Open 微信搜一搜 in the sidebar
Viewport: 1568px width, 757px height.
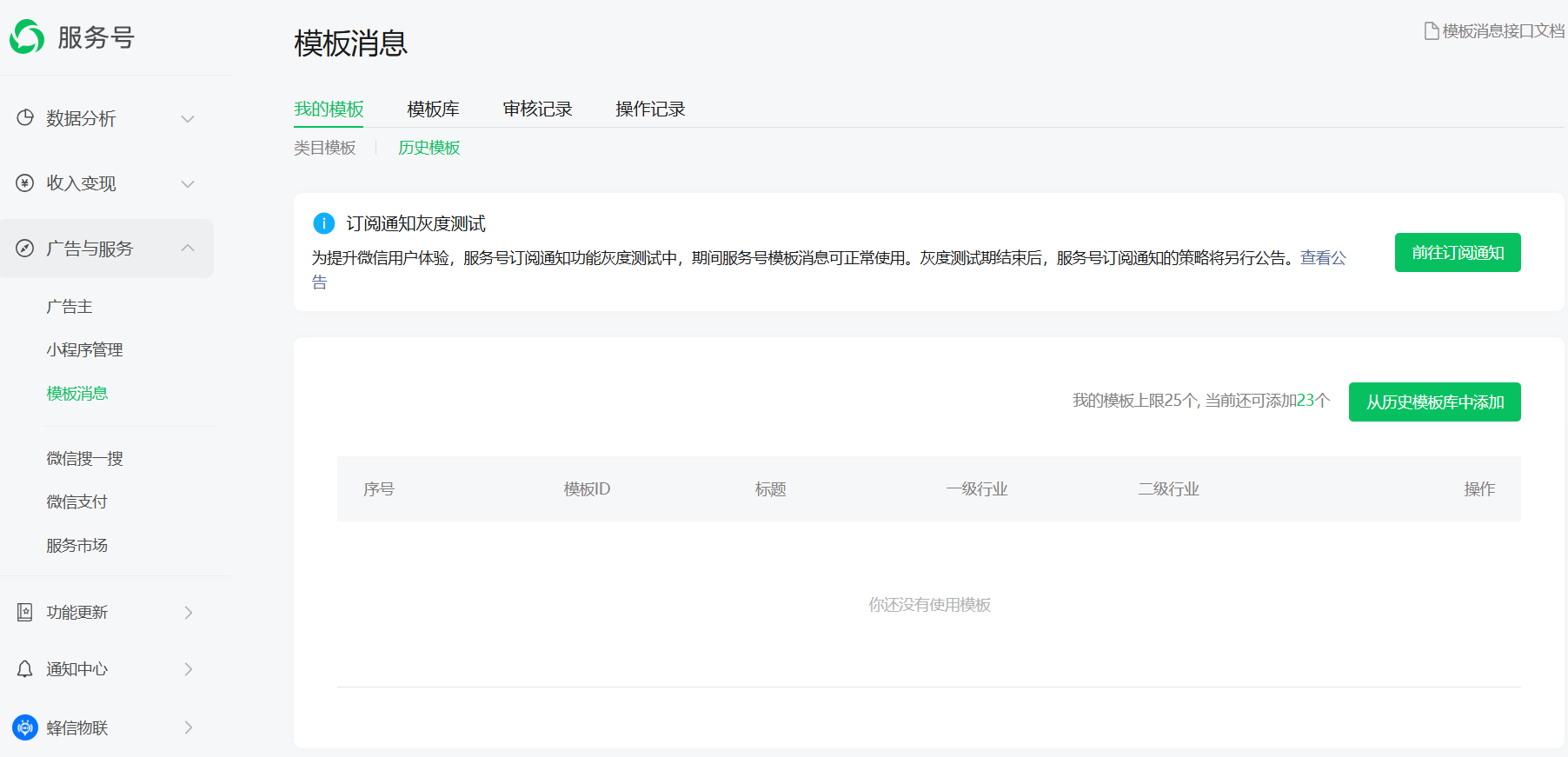[x=84, y=458]
